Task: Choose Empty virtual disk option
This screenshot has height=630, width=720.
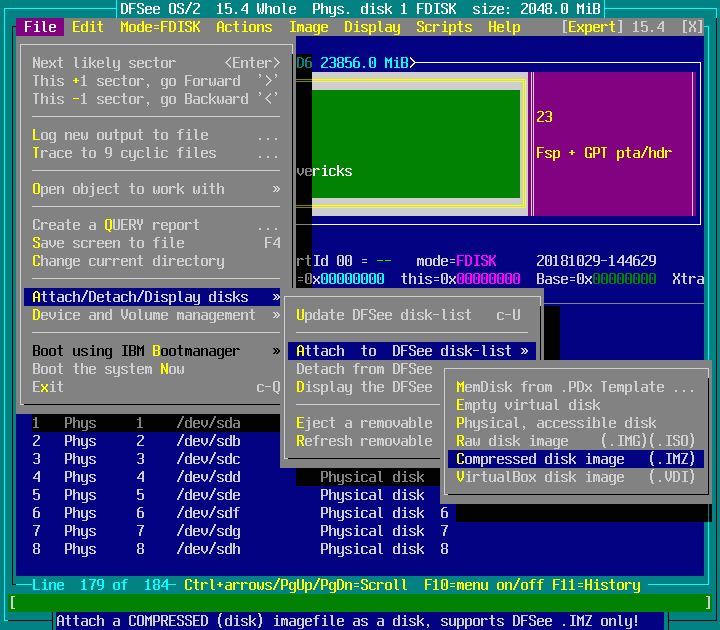Action: tap(528, 405)
